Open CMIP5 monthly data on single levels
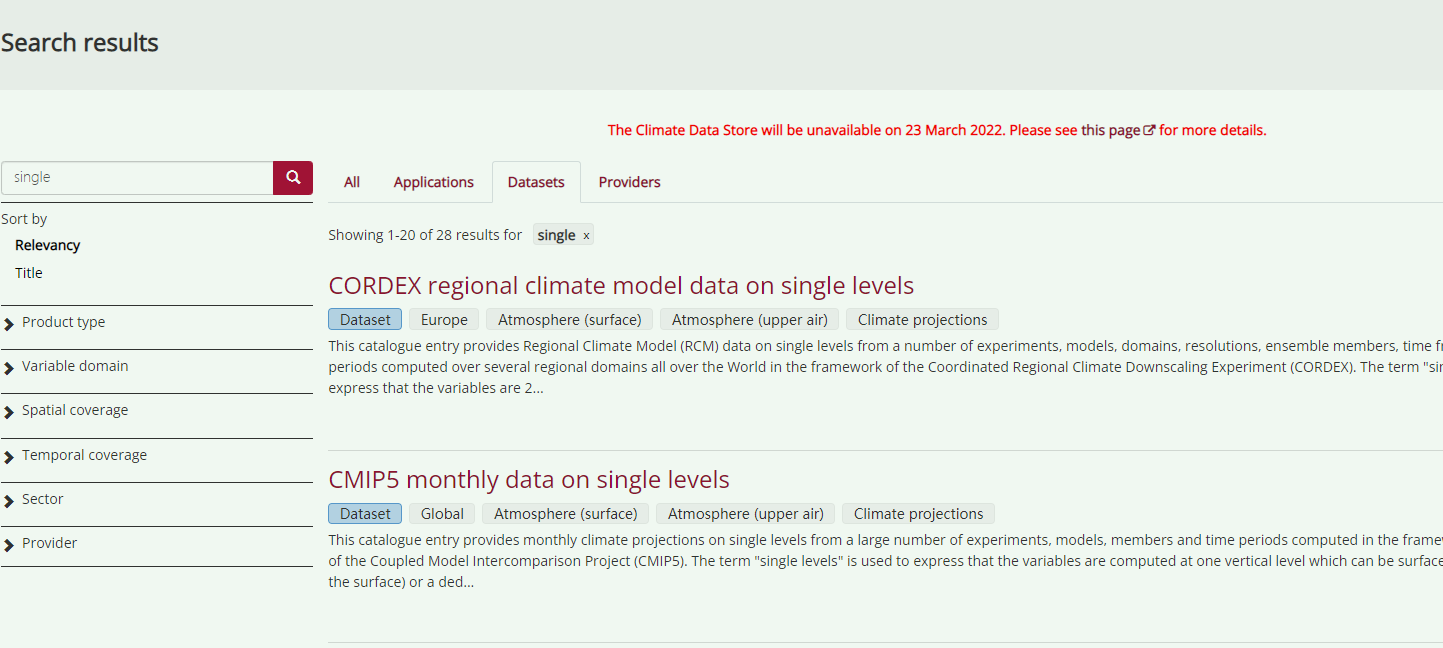This screenshot has width=1443, height=648. [529, 480]
